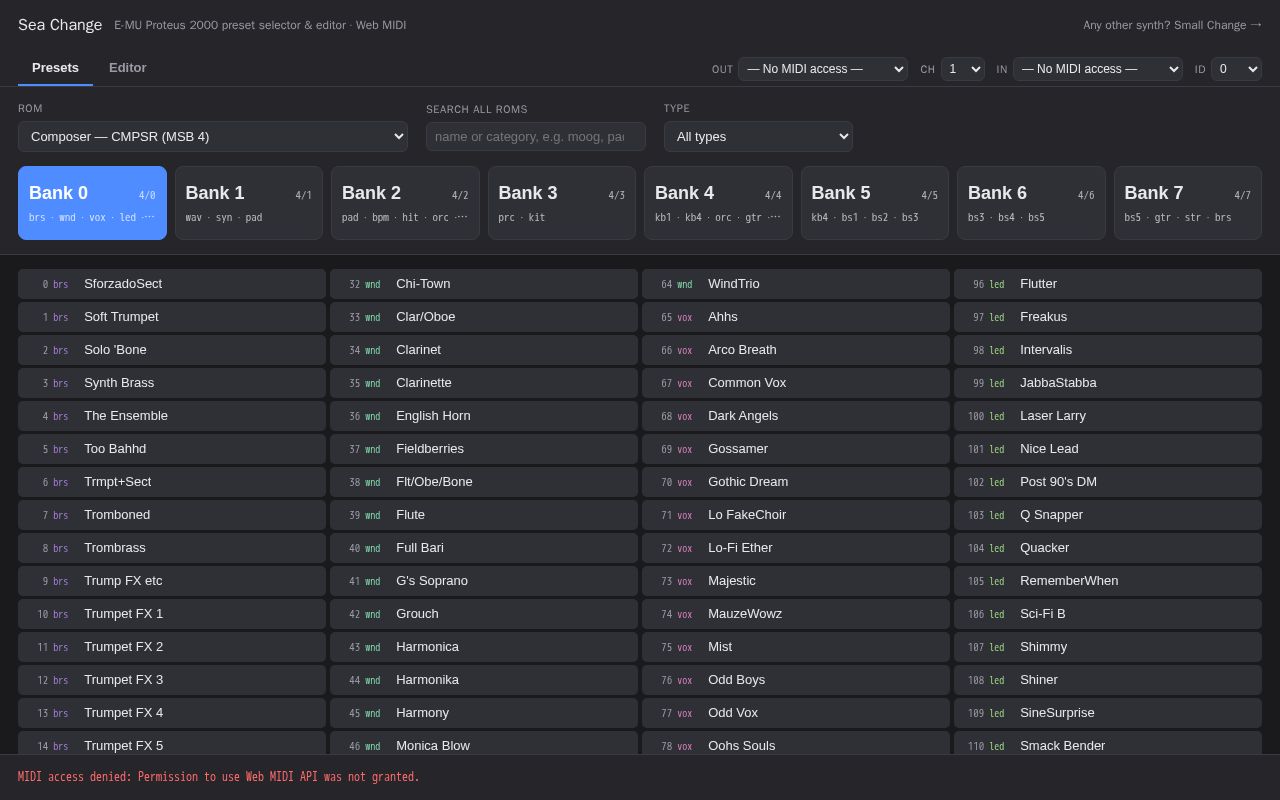Select Bank 4 card
The width and height of the screenshot is (1280, 800).
pyautogui.click(x=718, y=203)
